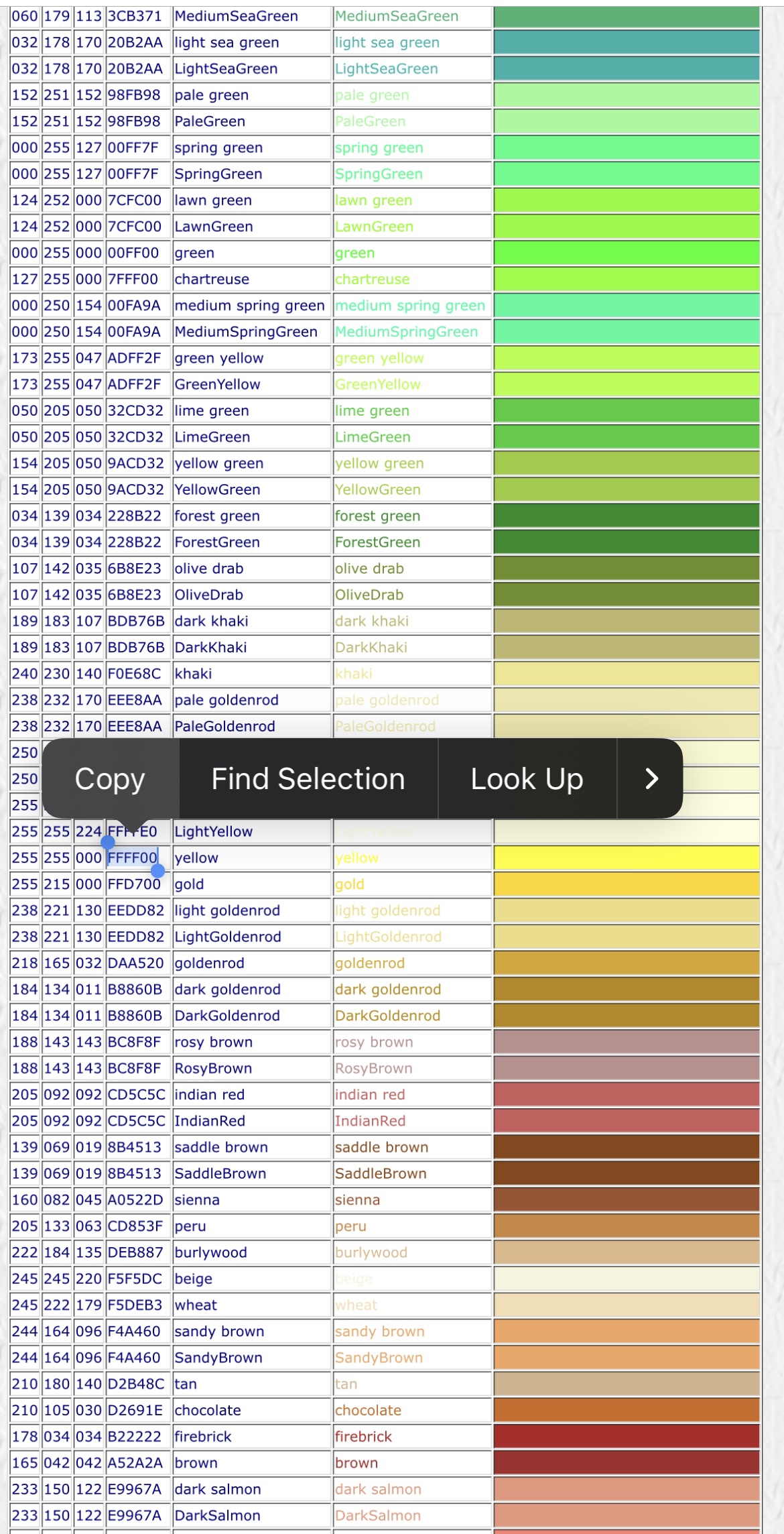Click the MediumSeaGreen color swatch bar

point(627,16)
